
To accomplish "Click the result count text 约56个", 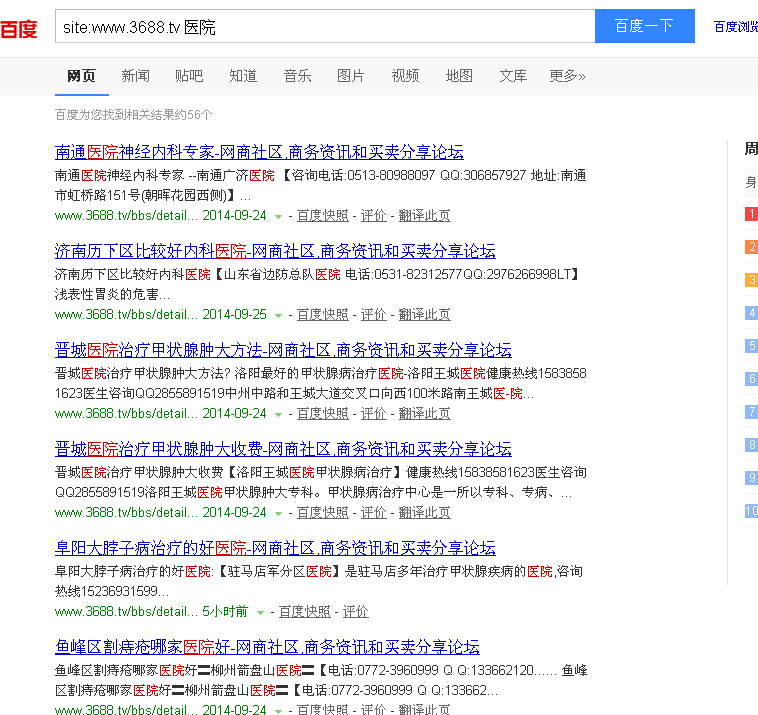I will [x=193, y=115].
